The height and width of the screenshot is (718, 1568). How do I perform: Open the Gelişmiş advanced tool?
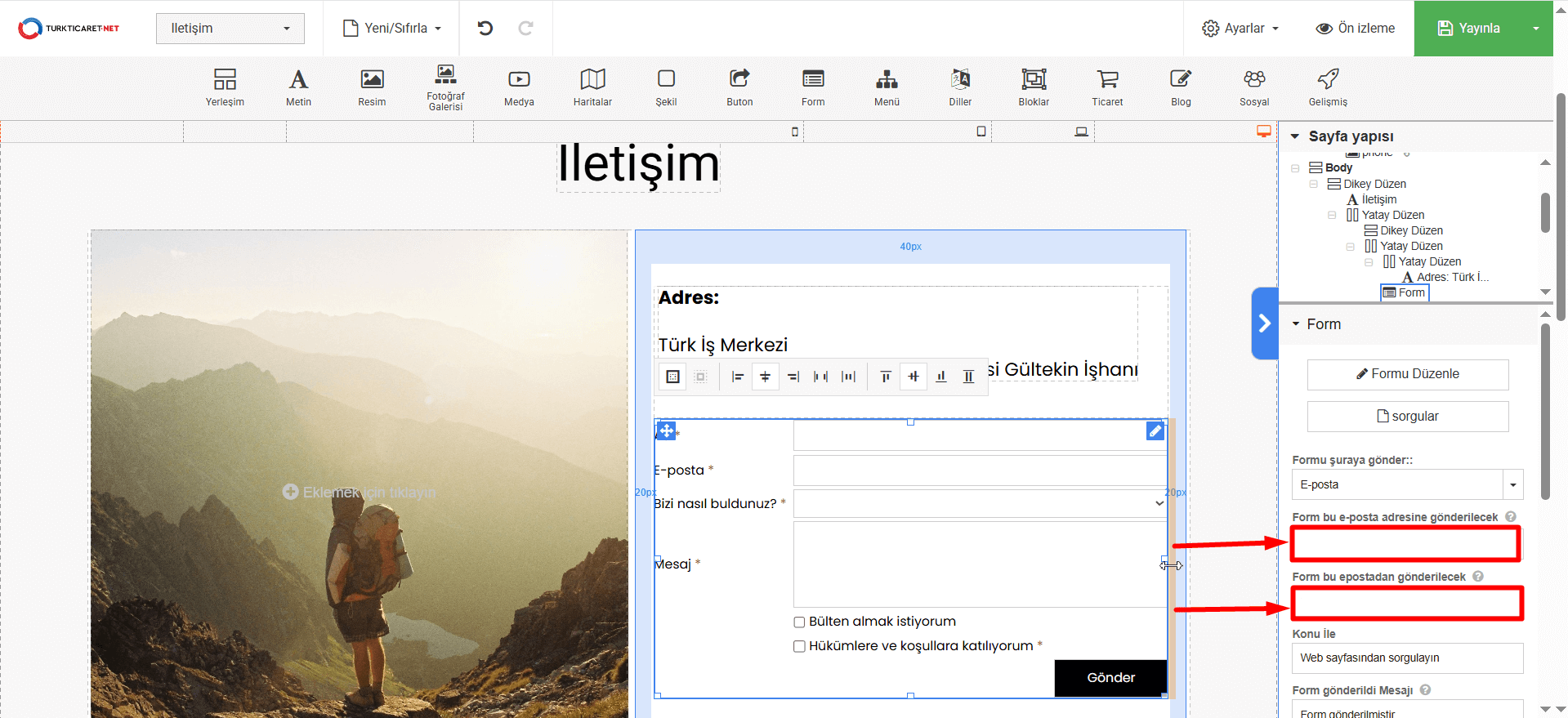point(1328,87)
